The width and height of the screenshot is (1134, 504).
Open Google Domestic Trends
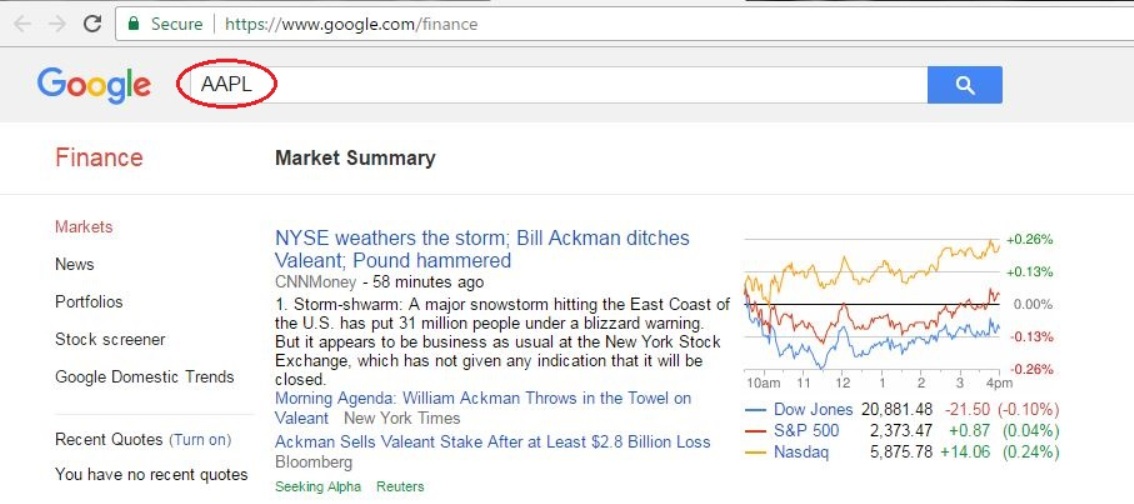145,377
